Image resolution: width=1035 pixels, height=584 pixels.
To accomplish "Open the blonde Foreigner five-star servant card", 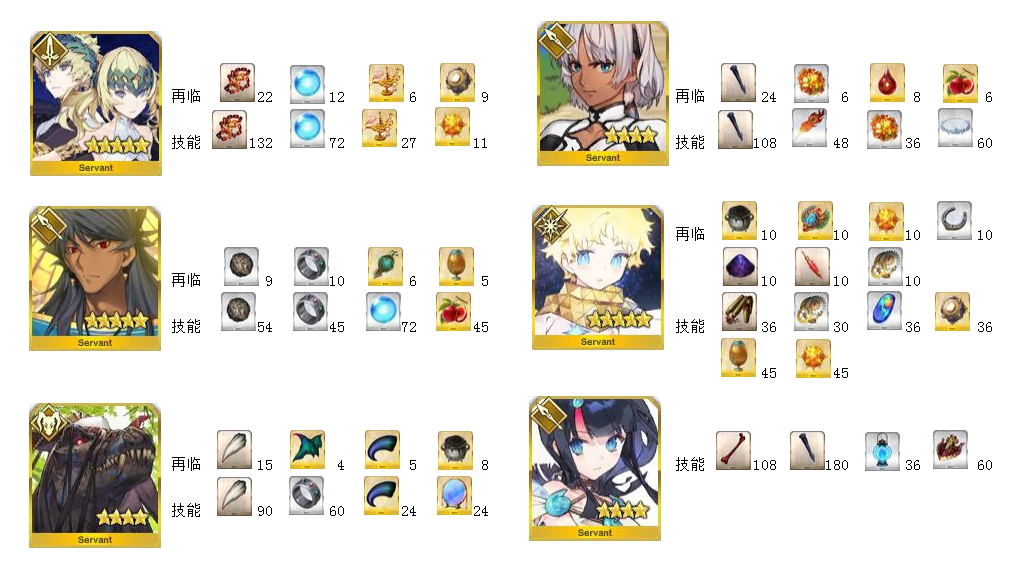I will 598,277.
